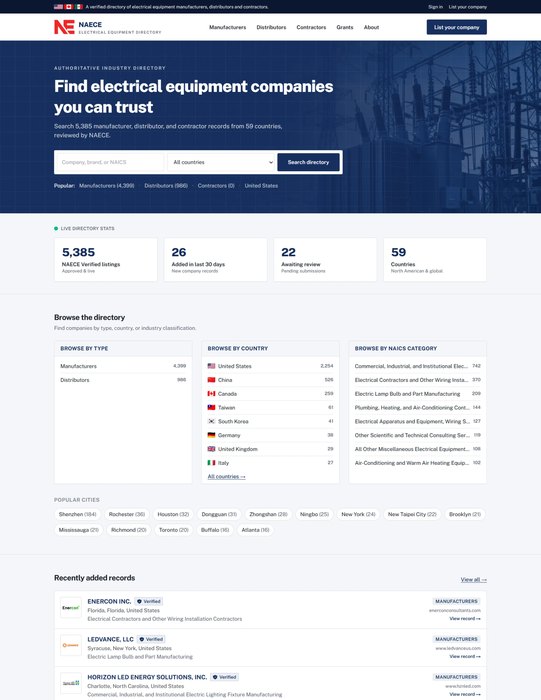This screenshot has height=700, width=541.
Task: Open View all recently added records
Action: coord(474,579)
